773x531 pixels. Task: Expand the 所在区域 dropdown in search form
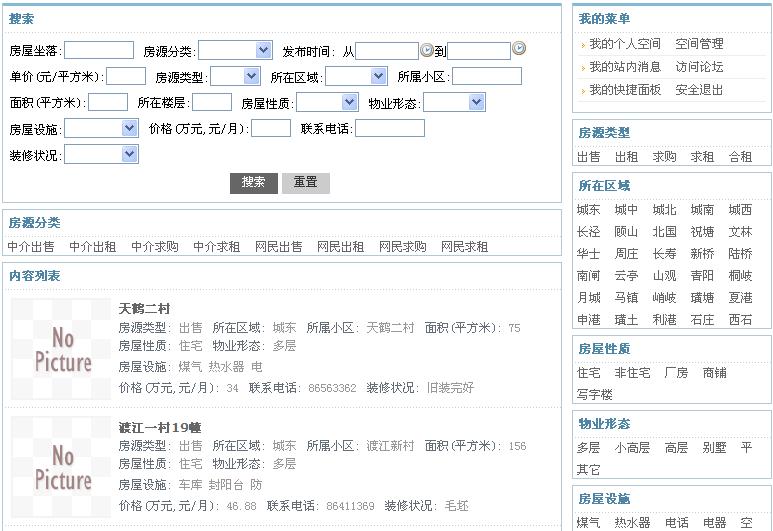point(356,76)
